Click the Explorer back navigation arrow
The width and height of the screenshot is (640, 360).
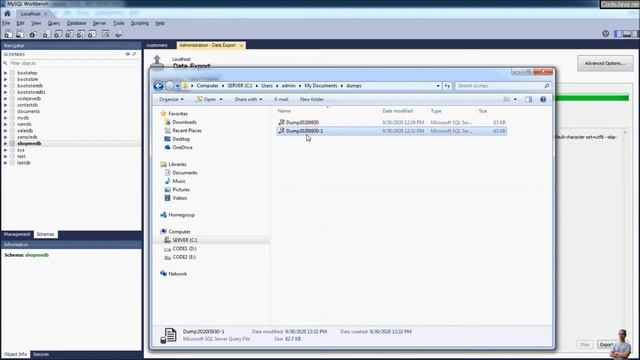(x=158, y=86)
